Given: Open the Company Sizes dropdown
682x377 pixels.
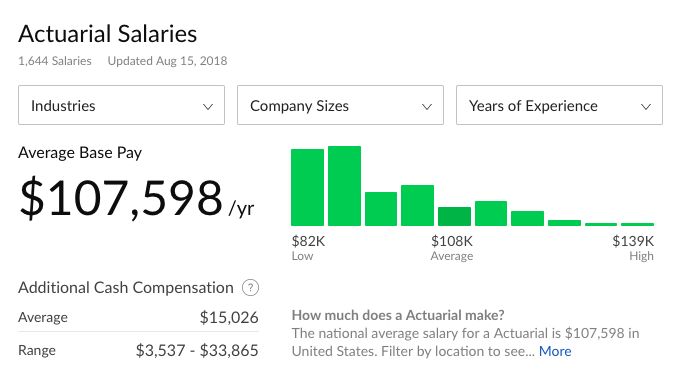Looking at the screenshot, I should 340,105.
